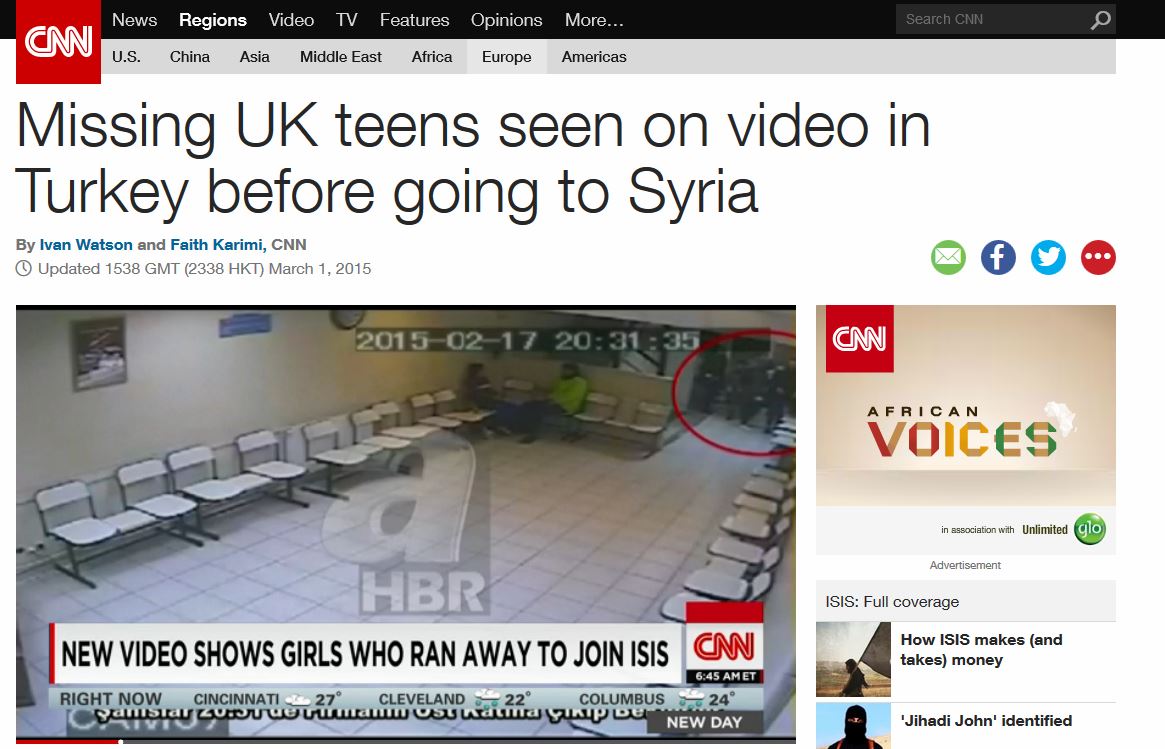Viewport: 1165px width, 749px height.
Task: Click the 'ISIS: Full coverage' heading
Action: coord(892,601)
